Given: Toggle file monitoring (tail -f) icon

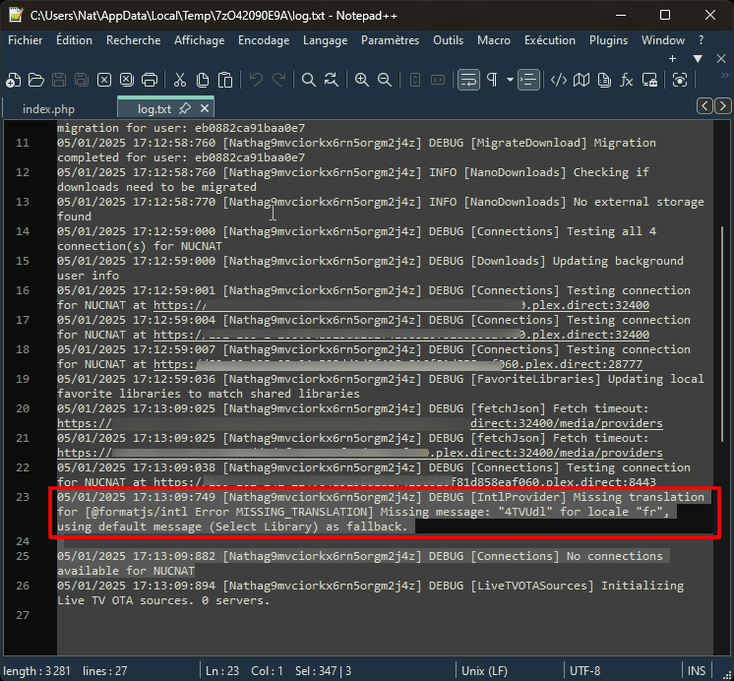Looking at the screenshot, I should (680, 80).
